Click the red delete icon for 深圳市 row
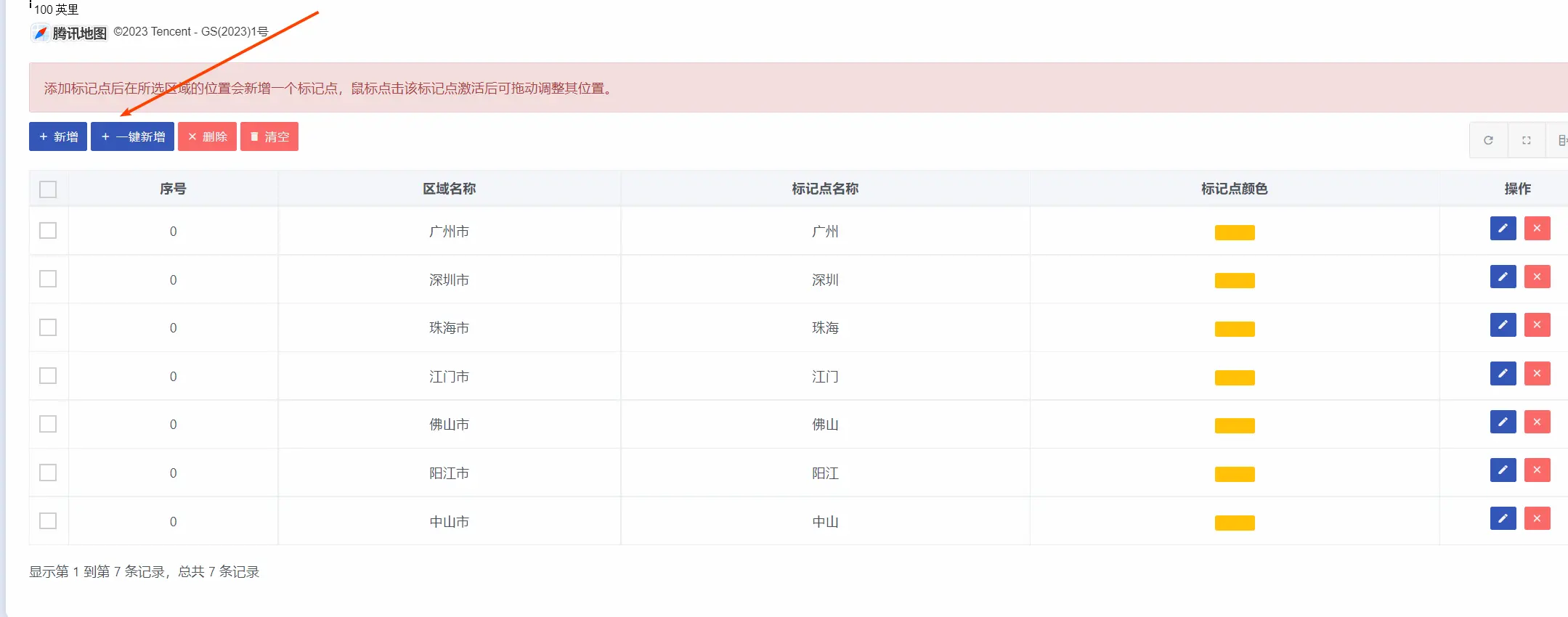 point(1537,277)
